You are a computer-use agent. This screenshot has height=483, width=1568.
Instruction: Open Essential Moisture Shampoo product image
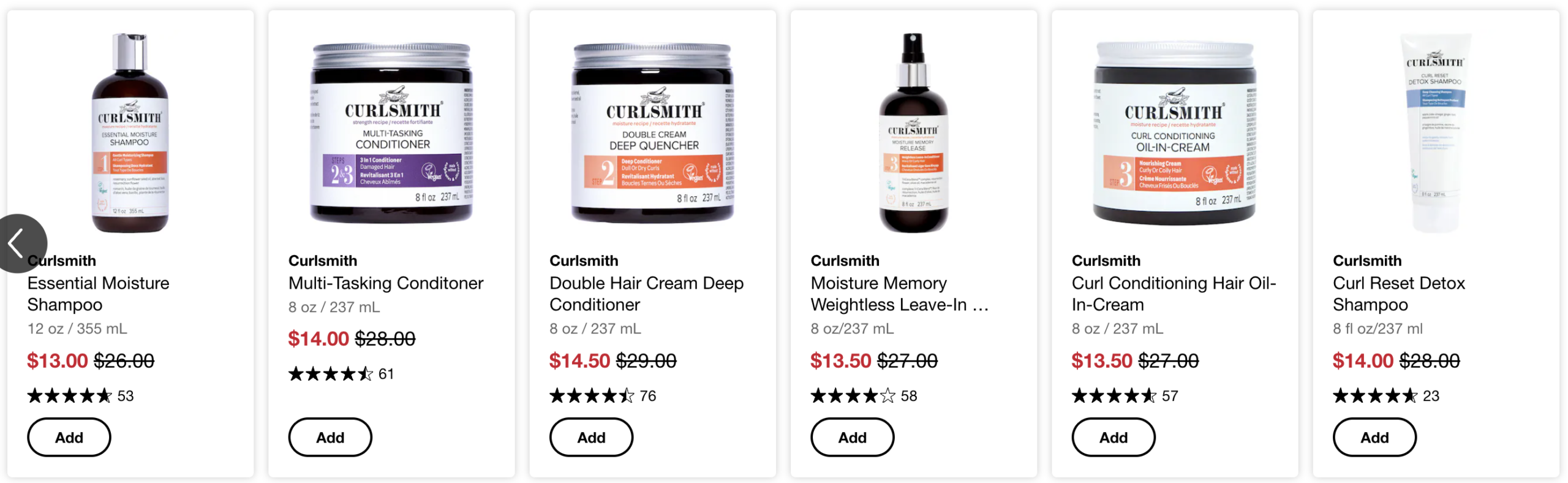(130, 133)
